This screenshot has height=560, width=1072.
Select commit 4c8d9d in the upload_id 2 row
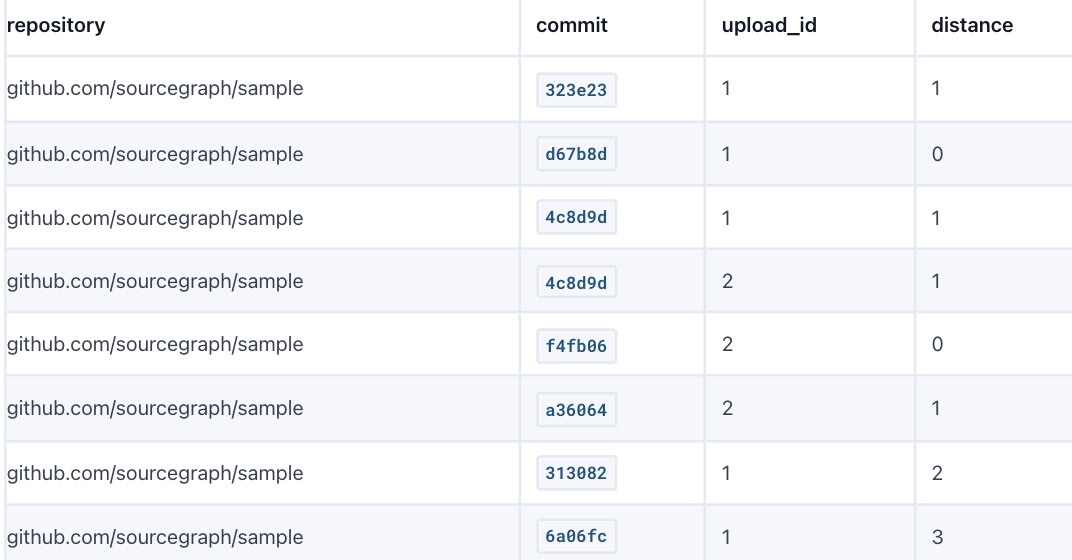pos(576,282)
